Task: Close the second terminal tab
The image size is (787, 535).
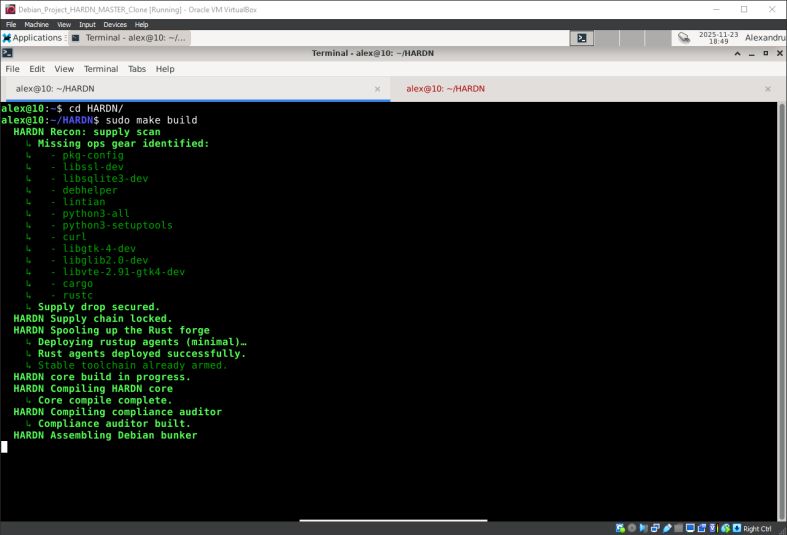Action: point(768,89)
